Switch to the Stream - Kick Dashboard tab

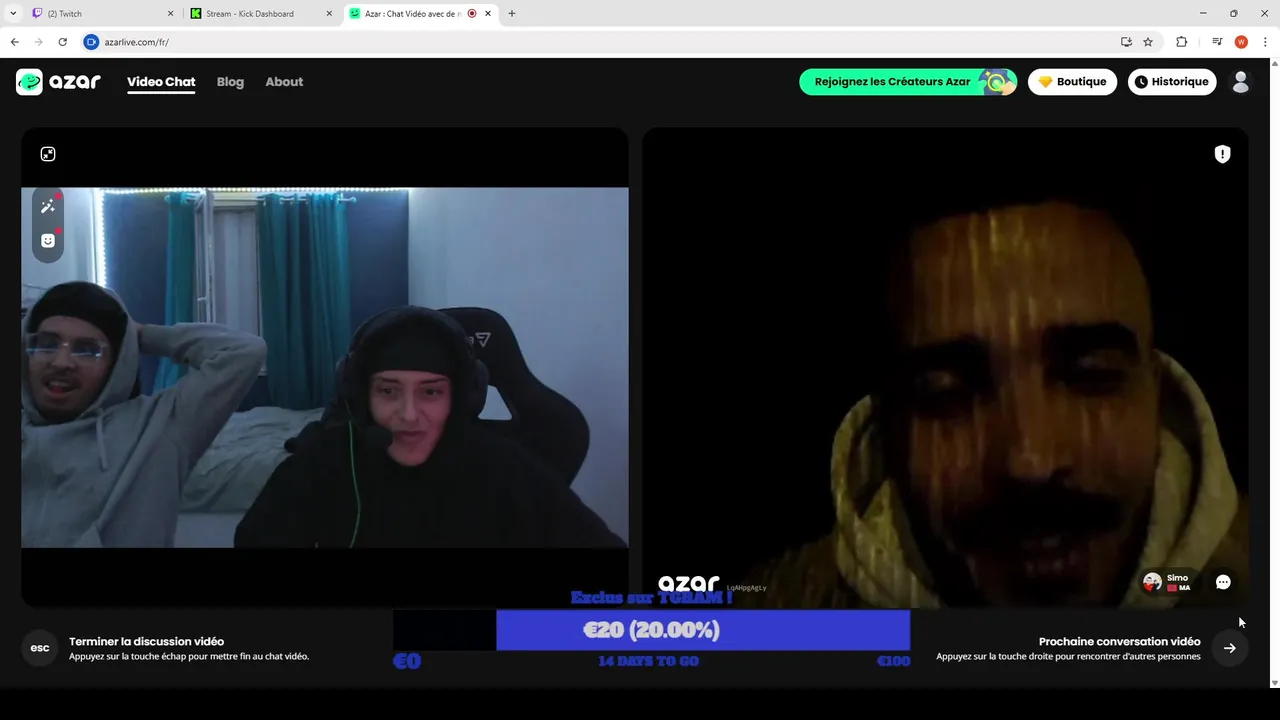coord(260,14)
